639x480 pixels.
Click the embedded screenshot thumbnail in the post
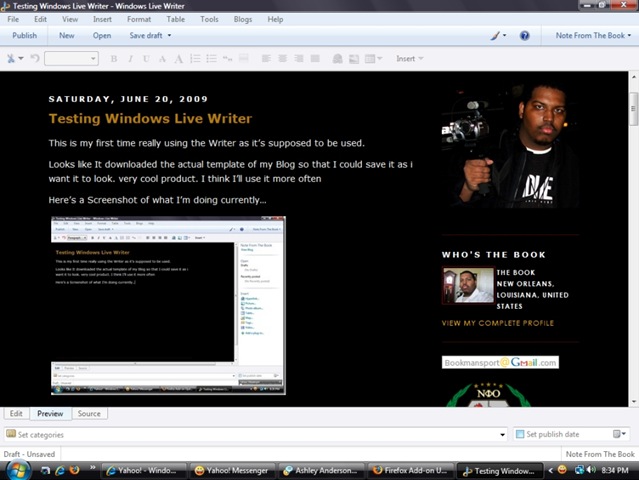click(168, 305)
